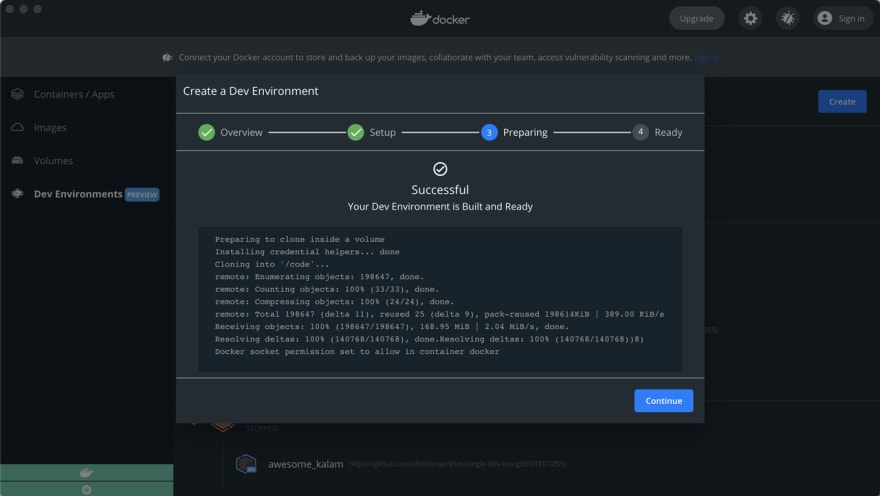Viewport: 880px width, 496px height.
Task: Open the troubleshoot bug icon
Action: coord(788,19)
